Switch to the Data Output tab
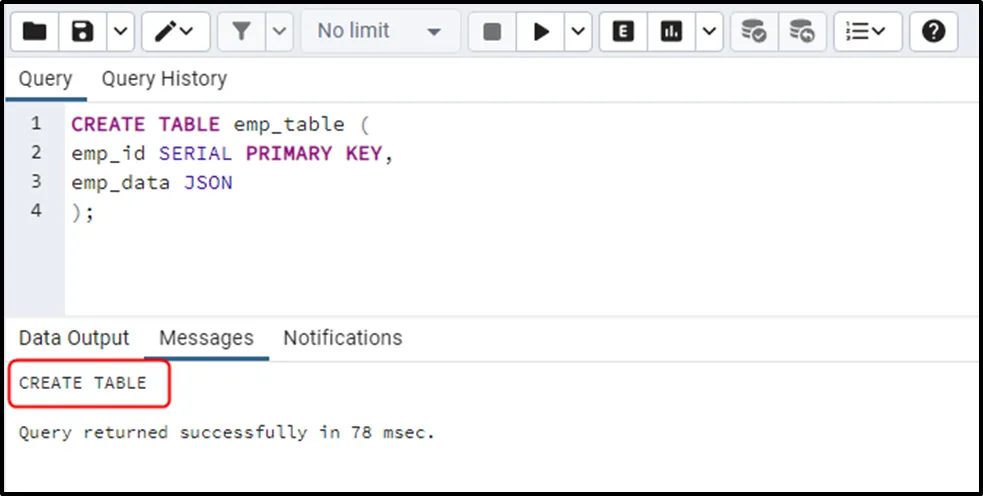Screen dimensions: 983x496 tap(74, 338)
